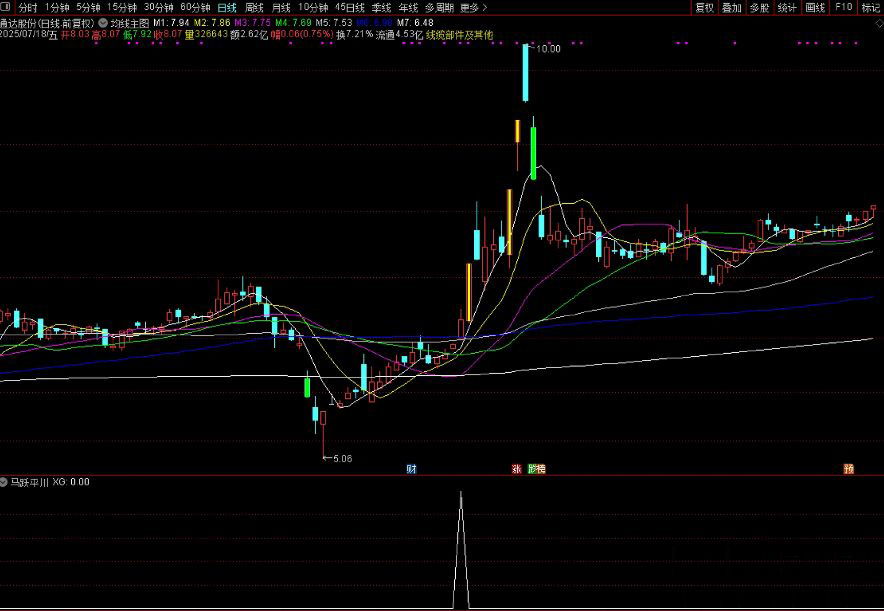884x611 pixels.
Task: Open F10 company information
Action: pyautogui.click(x=843, y=7)
